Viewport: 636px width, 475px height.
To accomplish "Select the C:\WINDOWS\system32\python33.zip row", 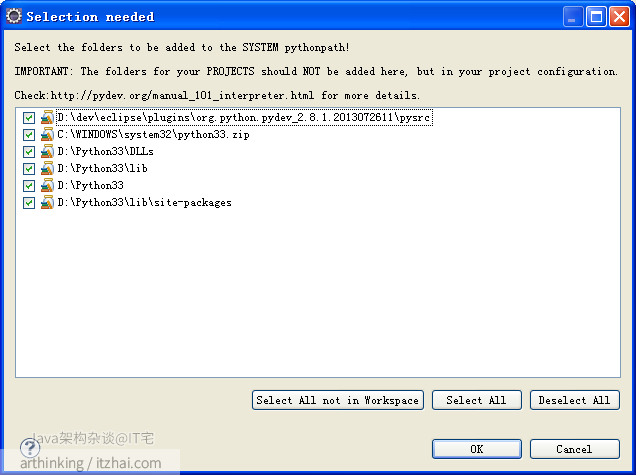I will coord(153,135).
